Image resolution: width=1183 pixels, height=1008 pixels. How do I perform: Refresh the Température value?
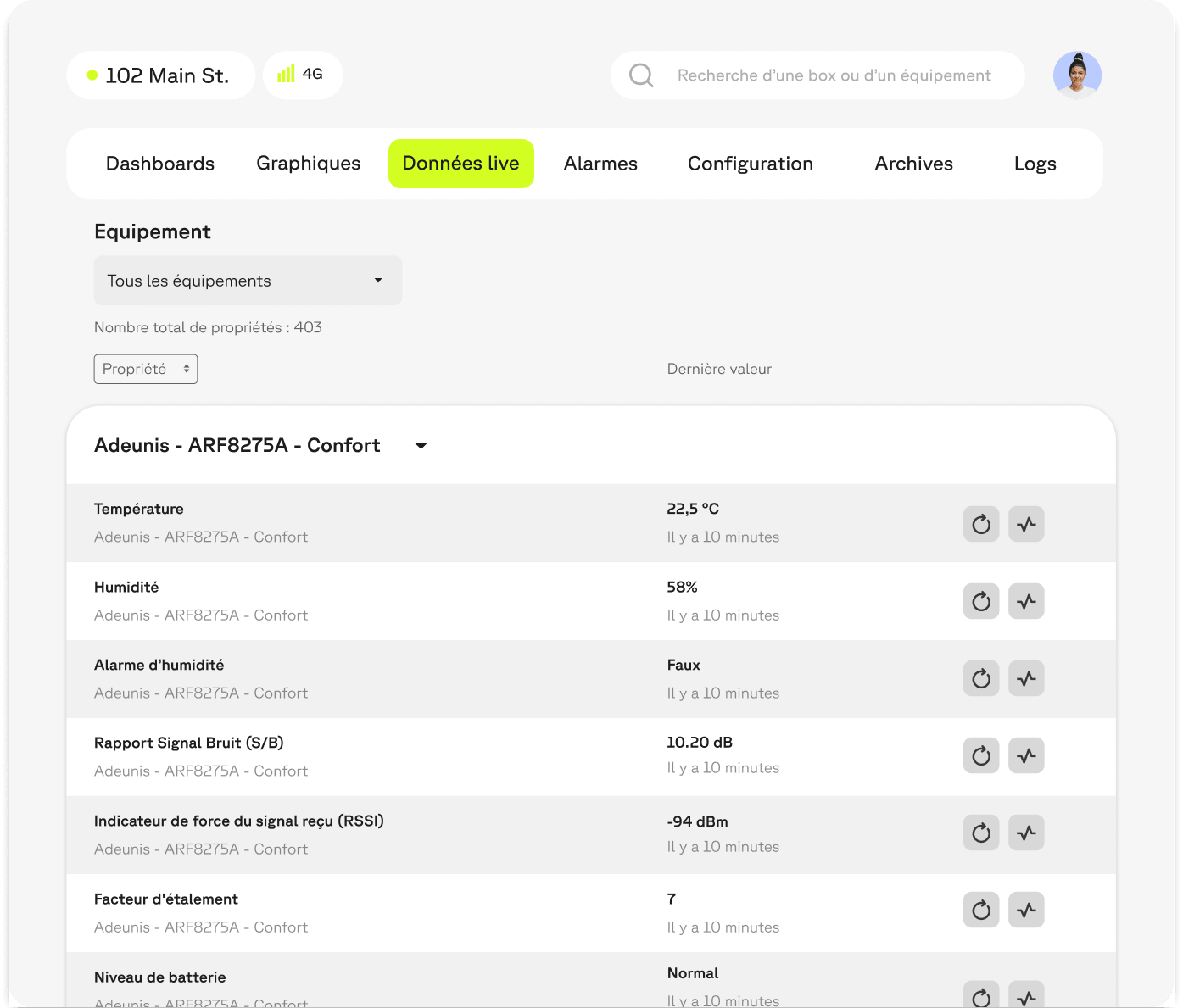tap(981, 524)
